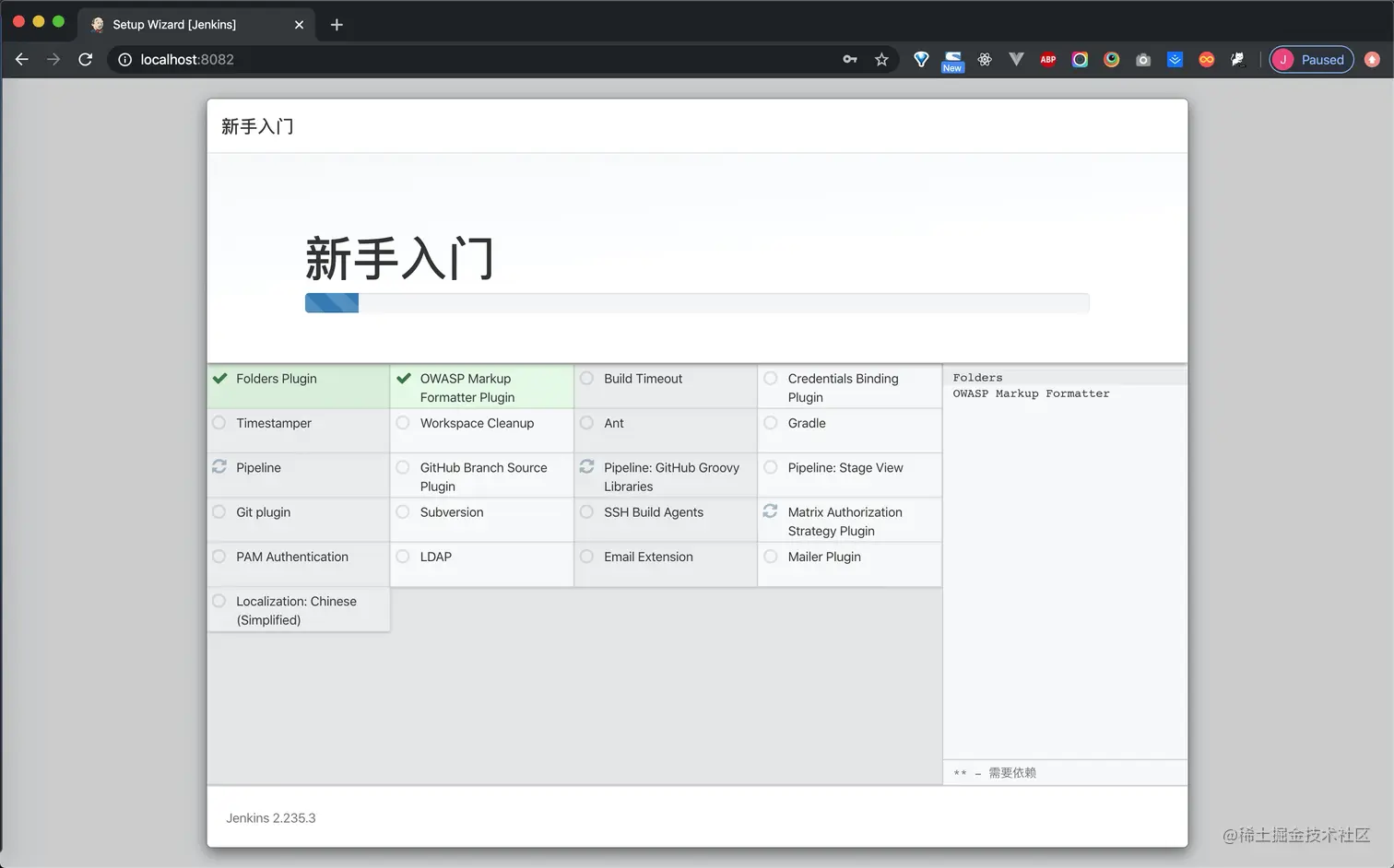Click the Email Extension status circle
The height and width of the screenshot is (868, 1394).
coord(586,556)
